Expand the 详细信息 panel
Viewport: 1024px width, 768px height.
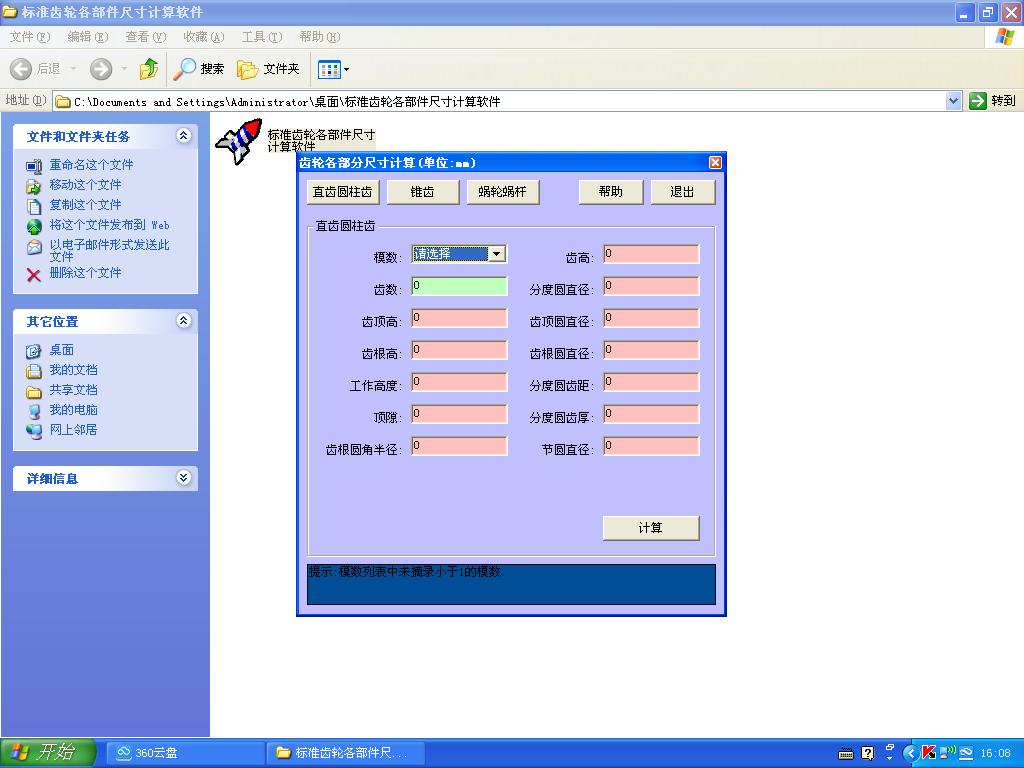(184, 478)
